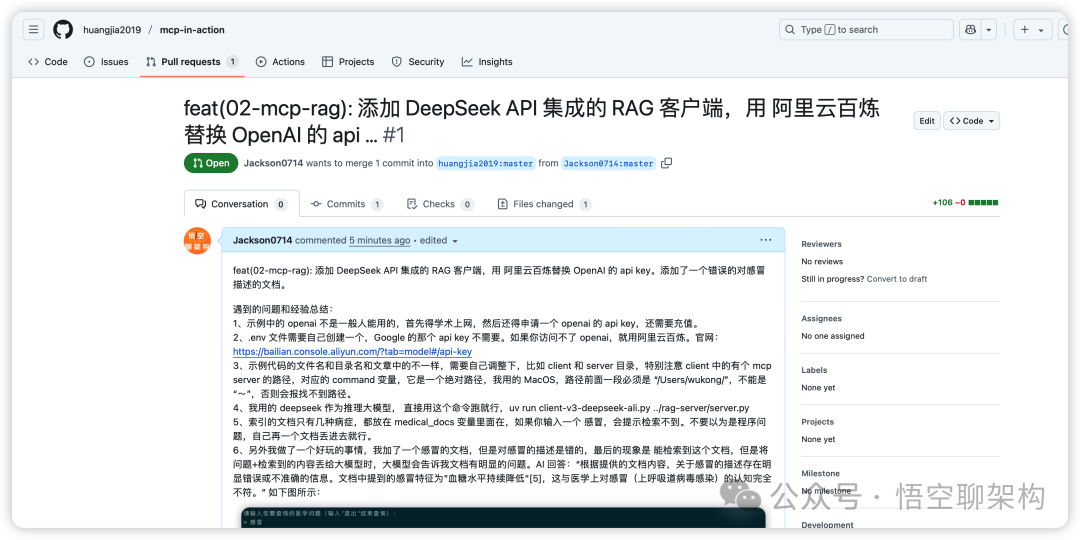The height and width of the screenshot is (540, 1080).
Task: Open the Projects tab
Action: [348, 61]
